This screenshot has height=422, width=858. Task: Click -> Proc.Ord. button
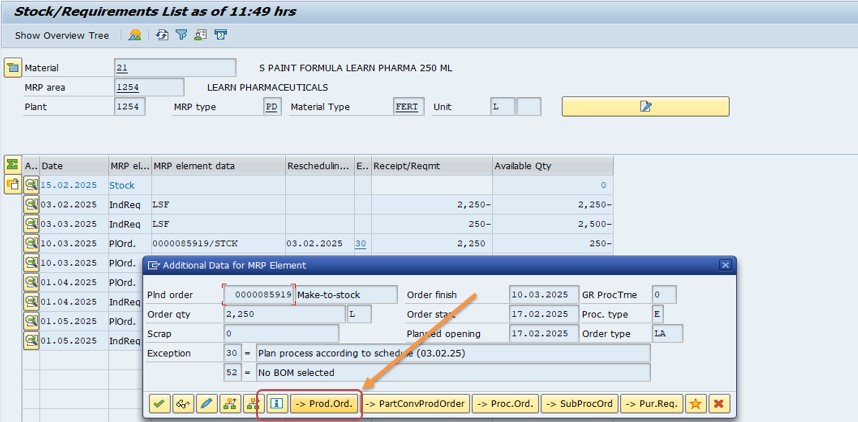(x=505, y=404)
